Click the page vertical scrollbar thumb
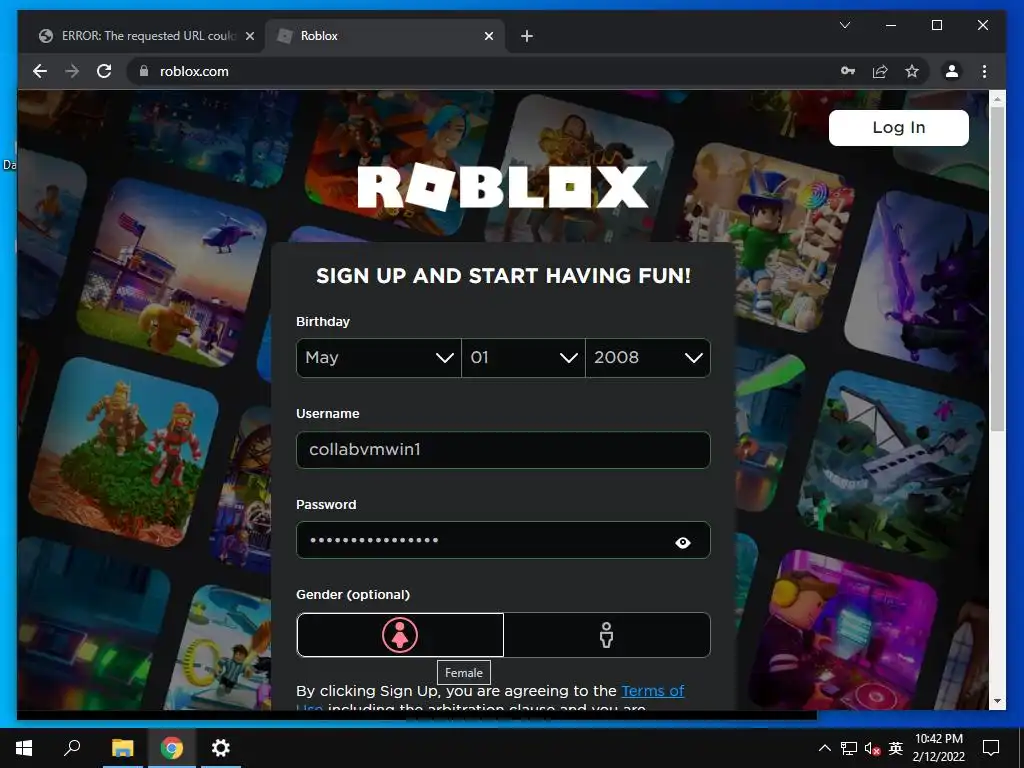 pos(997,268)
